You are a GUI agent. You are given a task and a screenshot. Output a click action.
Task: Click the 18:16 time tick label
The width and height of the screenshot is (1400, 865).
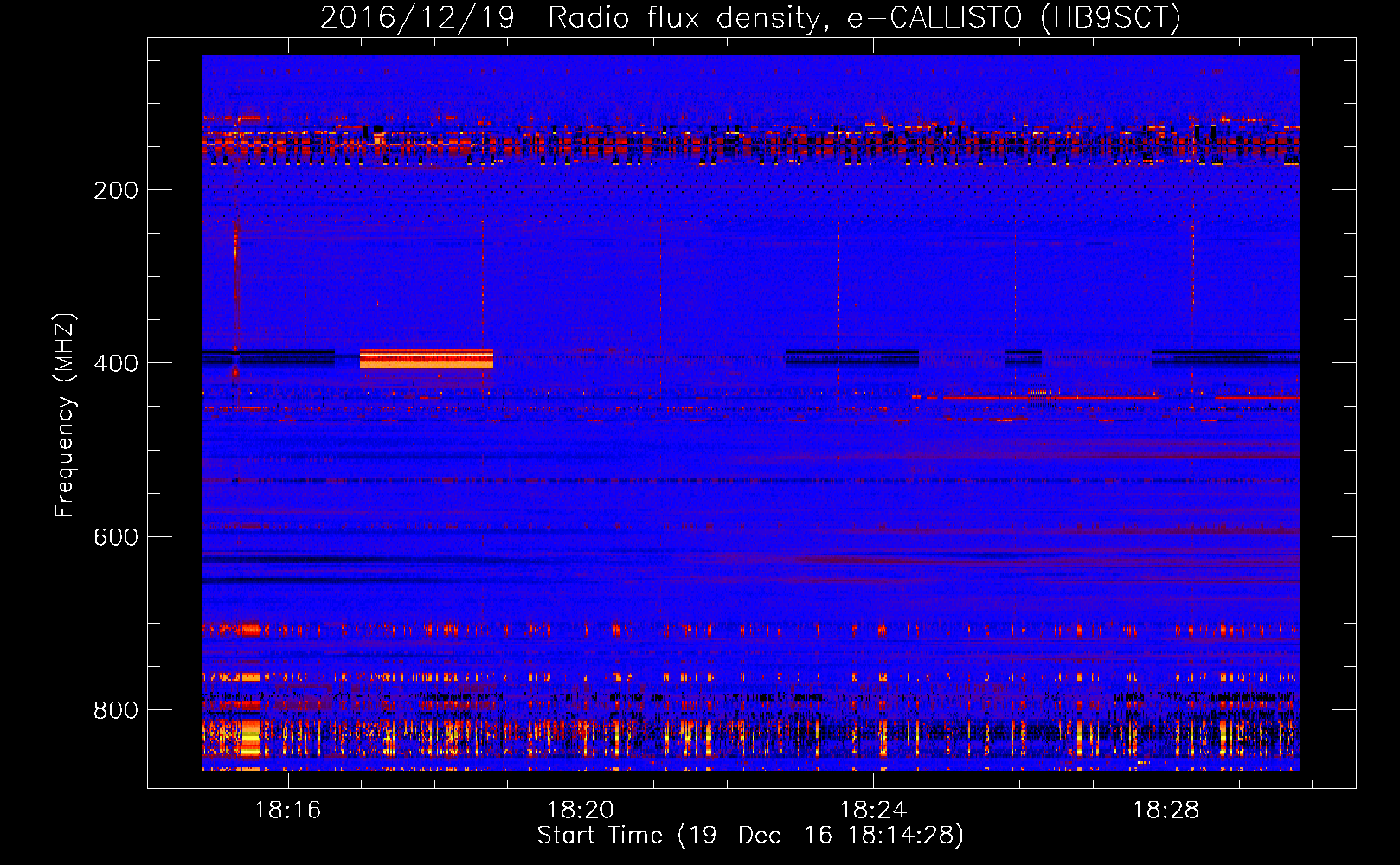pyautogui.click(x=287, y=810)
